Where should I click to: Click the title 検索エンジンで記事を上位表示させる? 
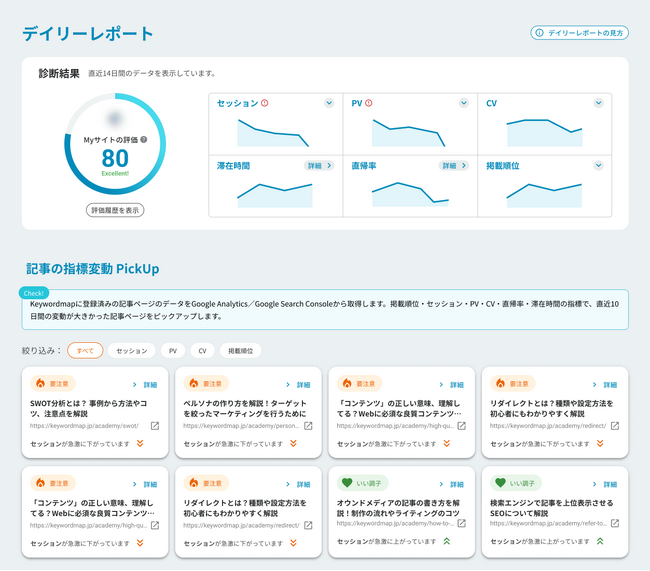pos(552,508)
